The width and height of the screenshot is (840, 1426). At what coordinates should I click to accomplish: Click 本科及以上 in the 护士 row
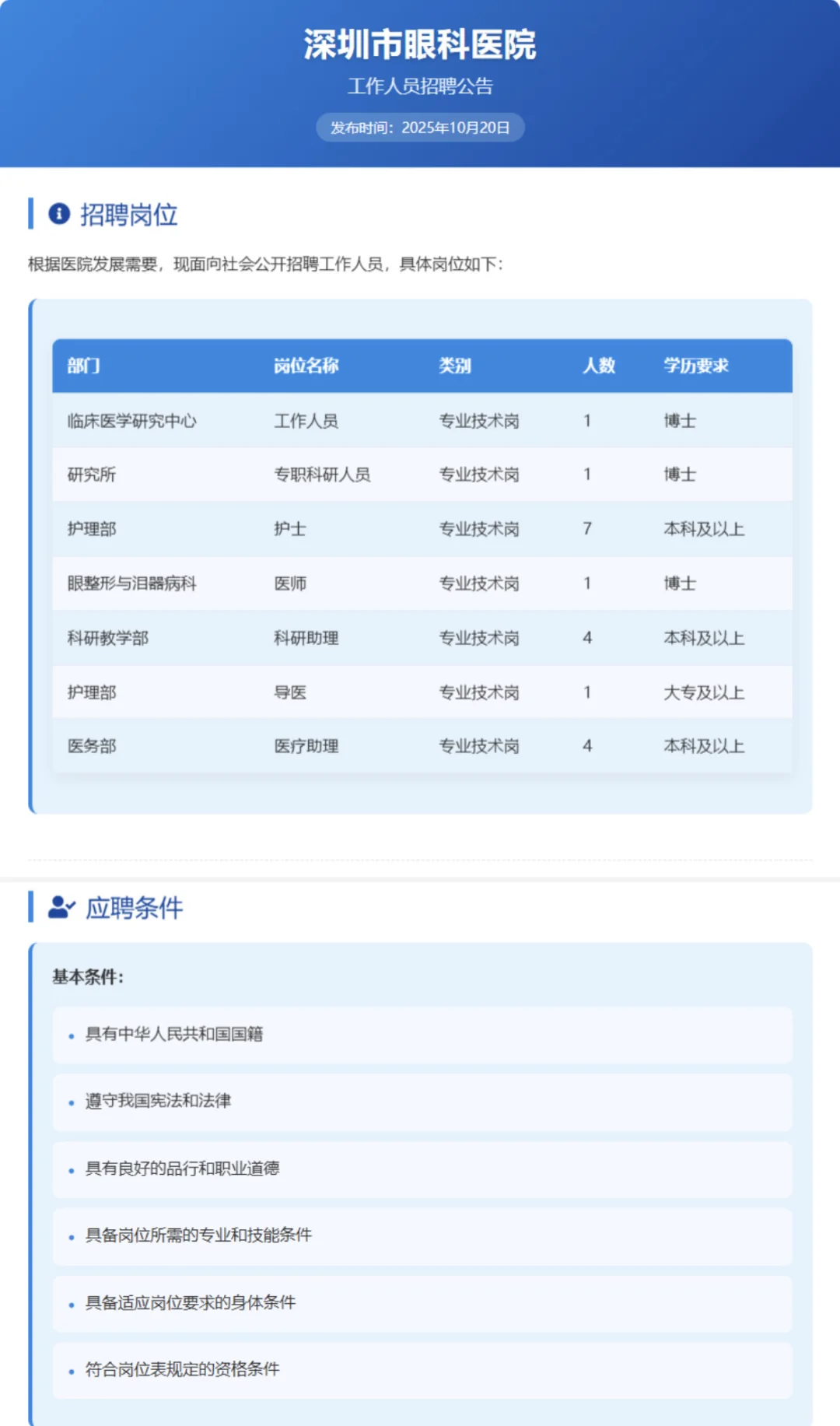[x=704, y=529]
